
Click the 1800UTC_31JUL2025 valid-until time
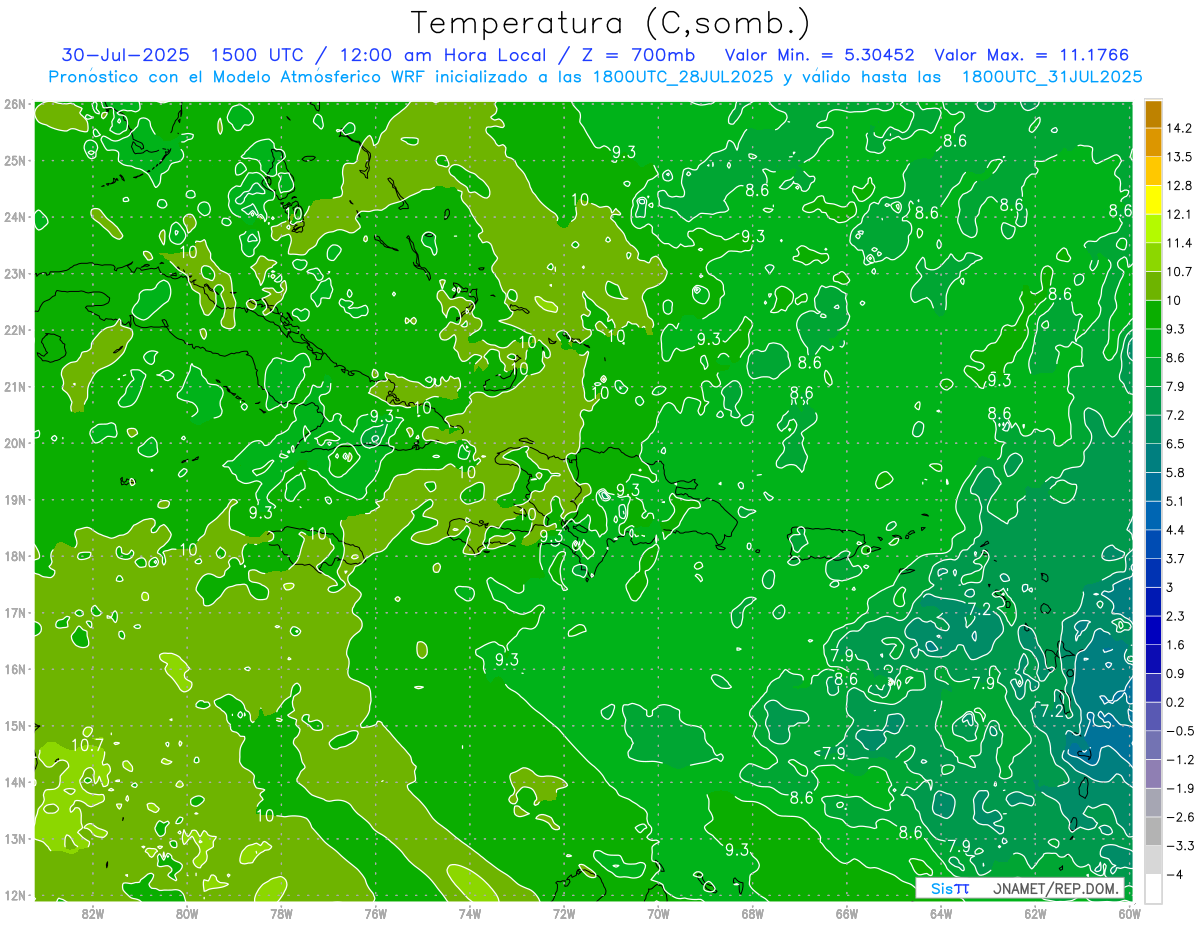1051,77
